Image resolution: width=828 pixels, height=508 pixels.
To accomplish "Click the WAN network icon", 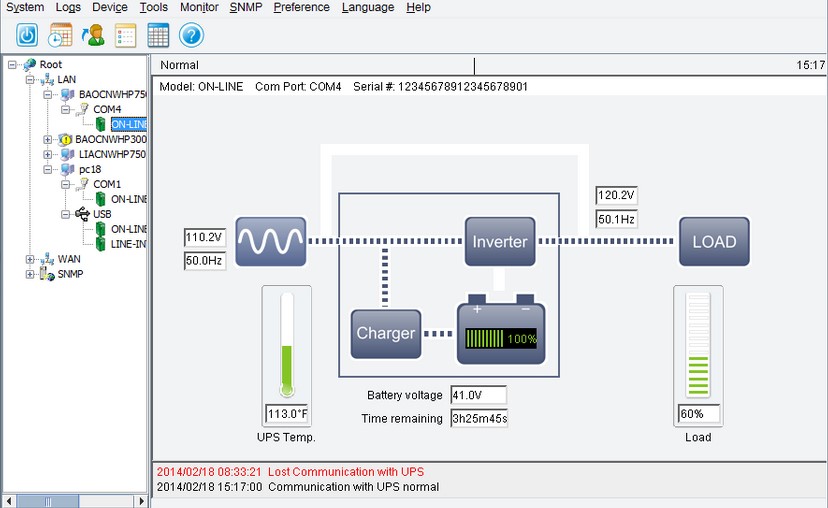I will [x=48, y=259].
